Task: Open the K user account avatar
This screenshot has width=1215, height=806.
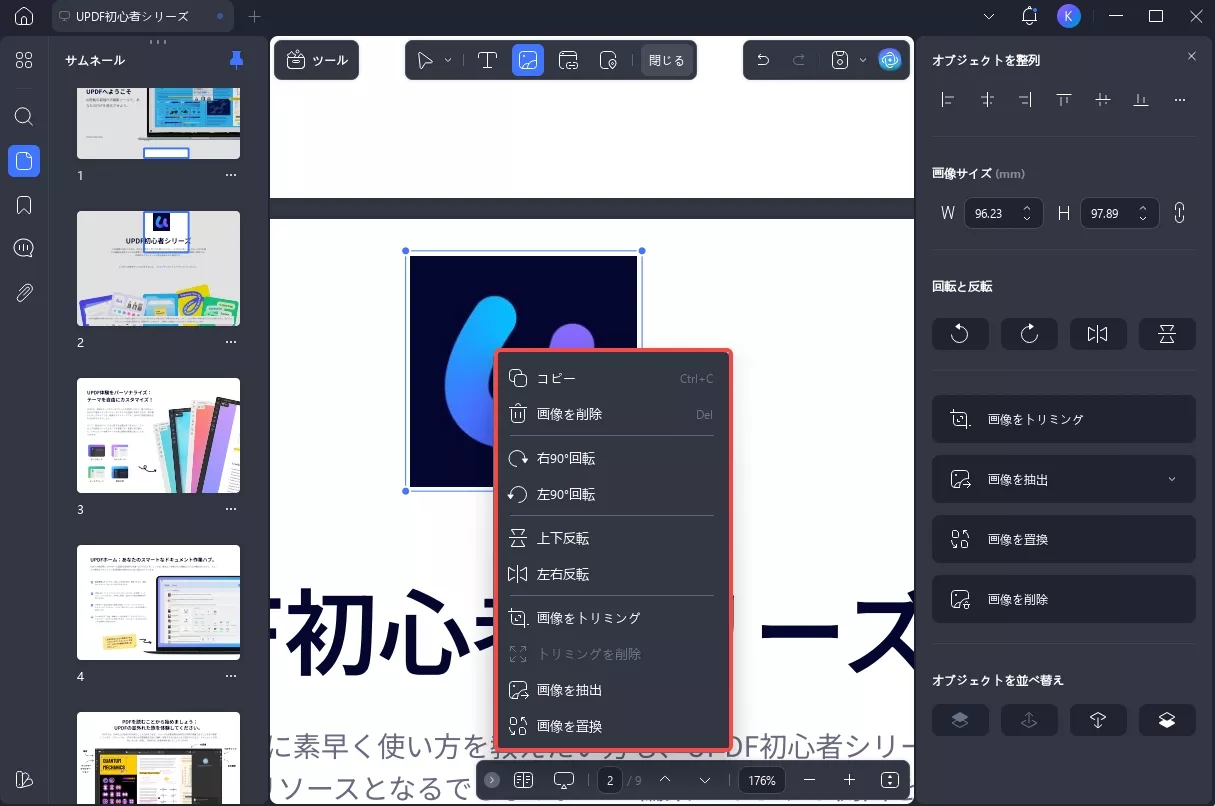Action: tap(1069, 16)
